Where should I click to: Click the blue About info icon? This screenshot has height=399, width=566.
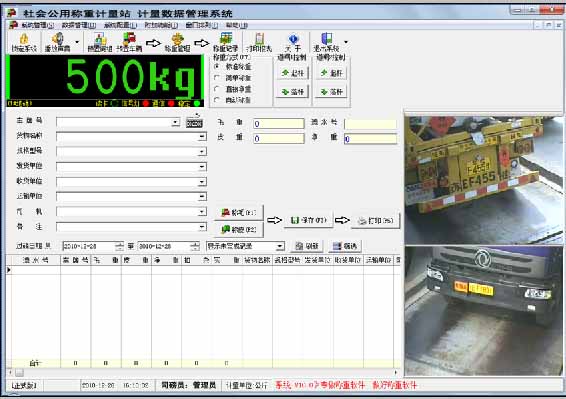click(293, 42)
